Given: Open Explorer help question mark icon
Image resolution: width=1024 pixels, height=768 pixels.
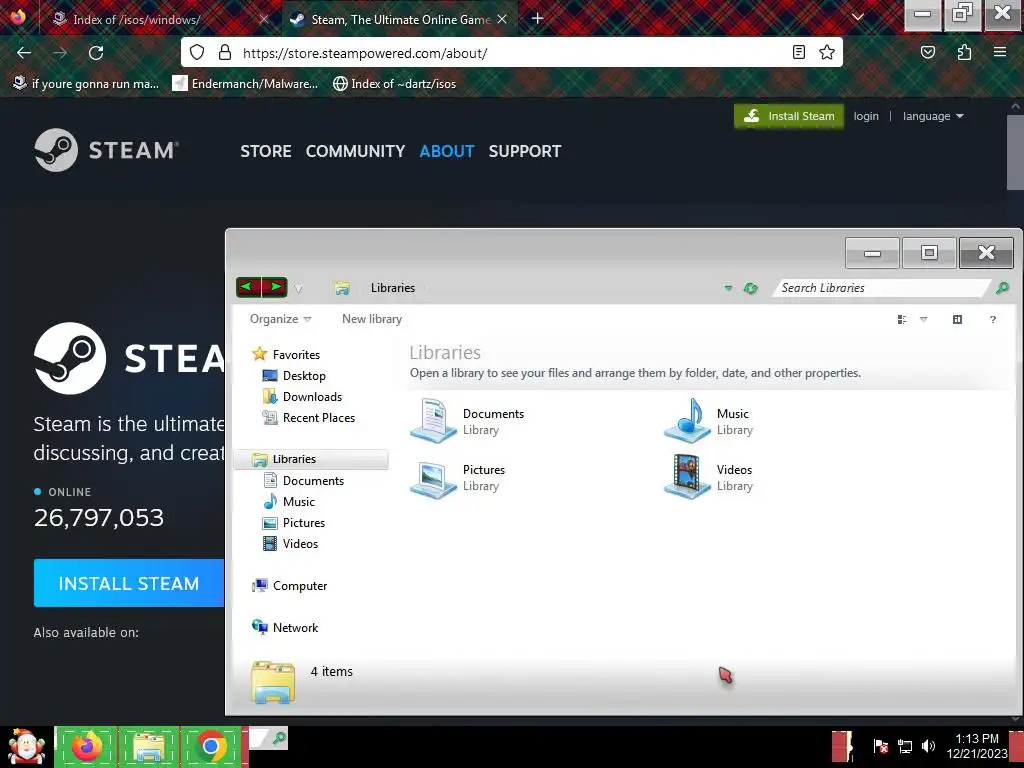Looking at the screenshot, I should click(x=993, y=319).
